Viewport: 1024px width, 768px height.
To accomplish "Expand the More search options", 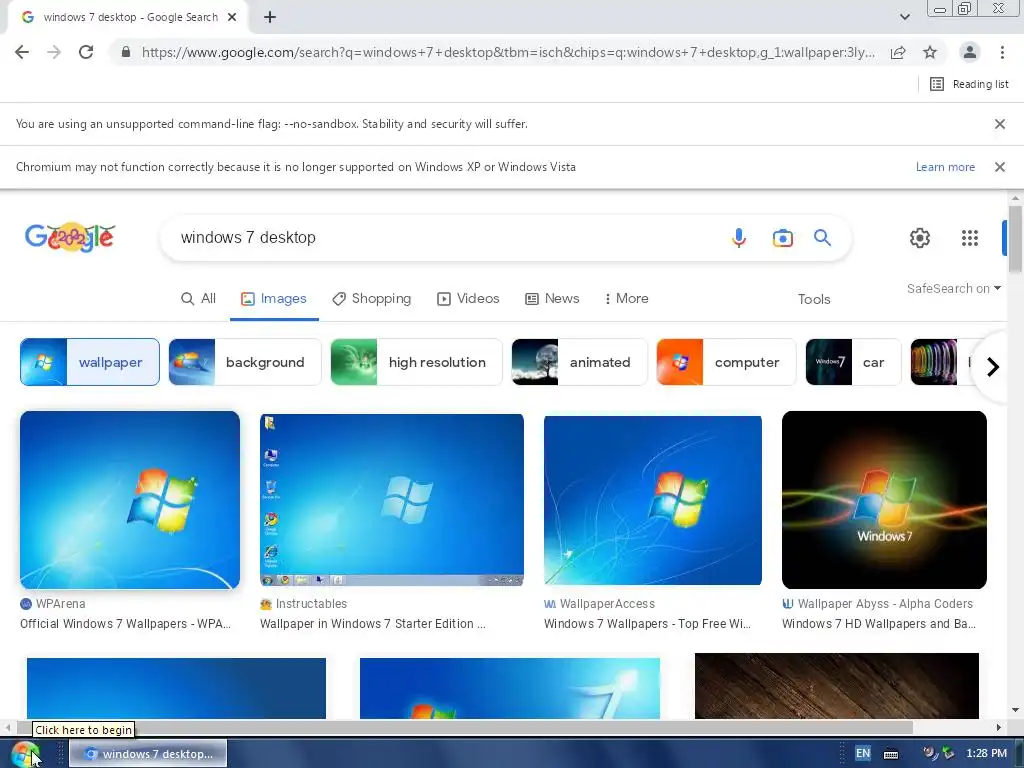I will pyautogui.click(x=626, y=298).
